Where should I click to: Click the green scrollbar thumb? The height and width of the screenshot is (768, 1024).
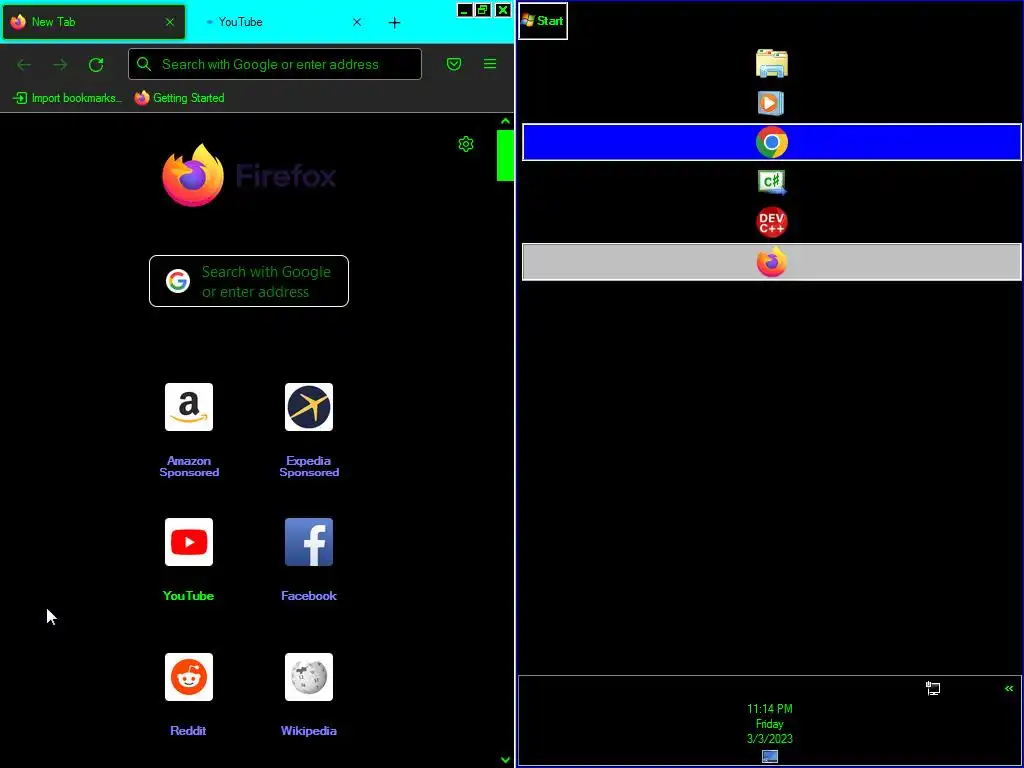pyautogui.click(x=505, y=155)
